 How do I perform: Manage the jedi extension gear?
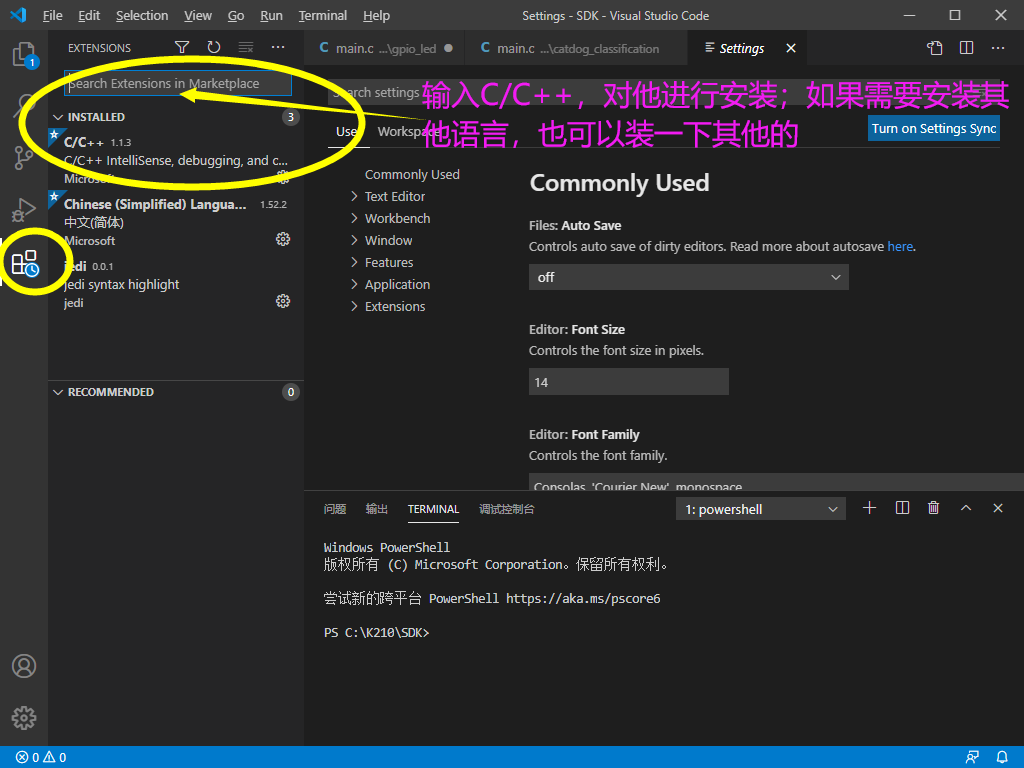click(283, 300)
